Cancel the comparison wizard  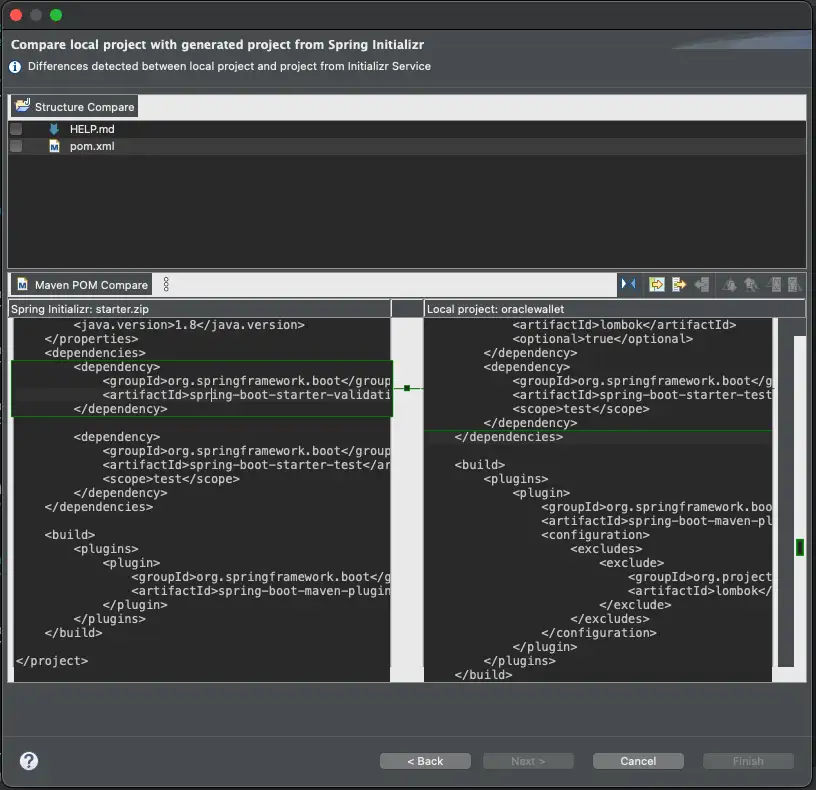tap(638, 761)
